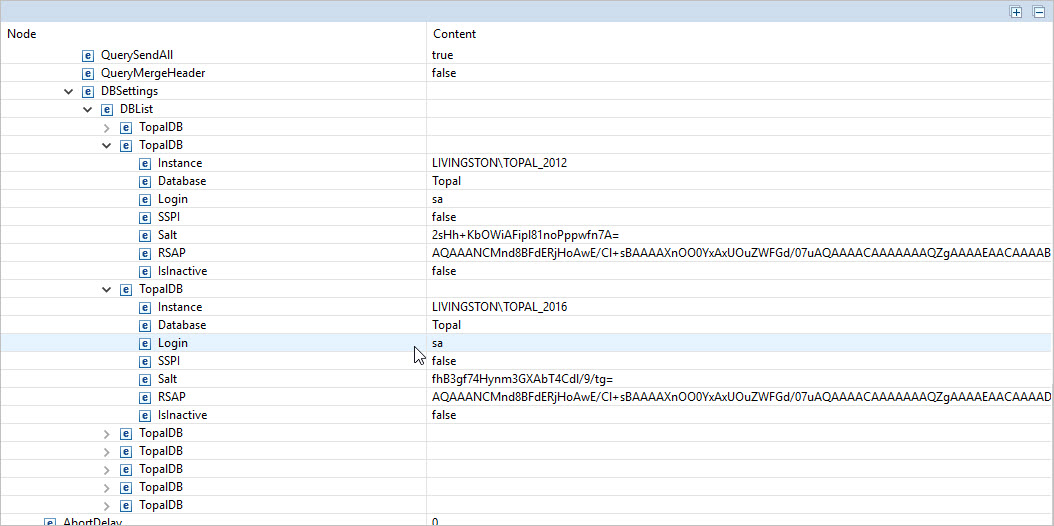Click the element icon next to DBSettings
Image resolution: width=1054 pixels, height=526 pixels.
point(88,91)
